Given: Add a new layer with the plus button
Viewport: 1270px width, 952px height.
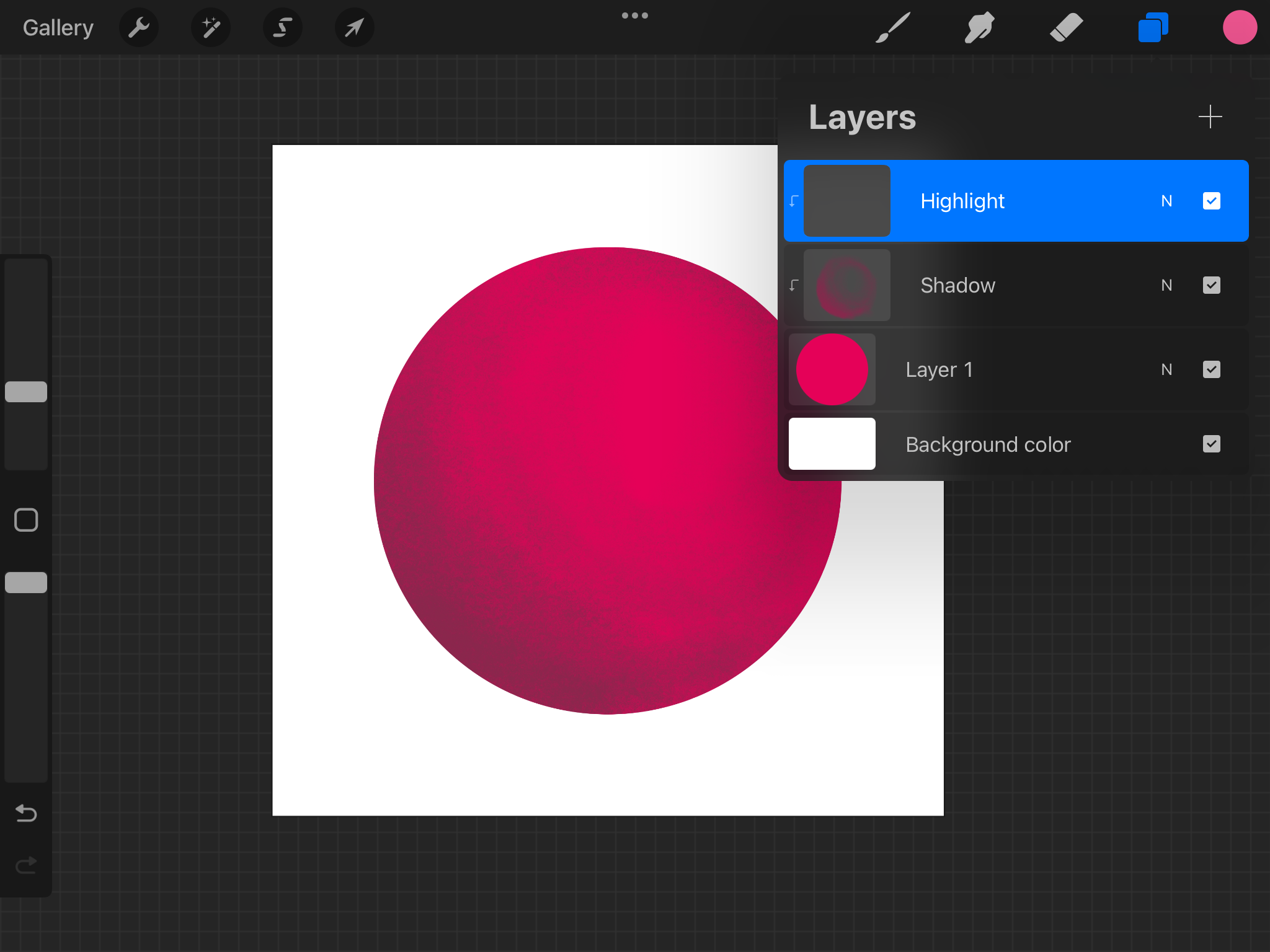Looking at the screenshot, I should coord(1210,117).
